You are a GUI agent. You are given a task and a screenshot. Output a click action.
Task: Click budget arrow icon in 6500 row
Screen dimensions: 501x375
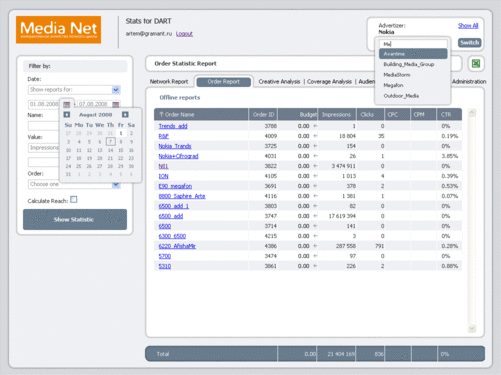315,226
